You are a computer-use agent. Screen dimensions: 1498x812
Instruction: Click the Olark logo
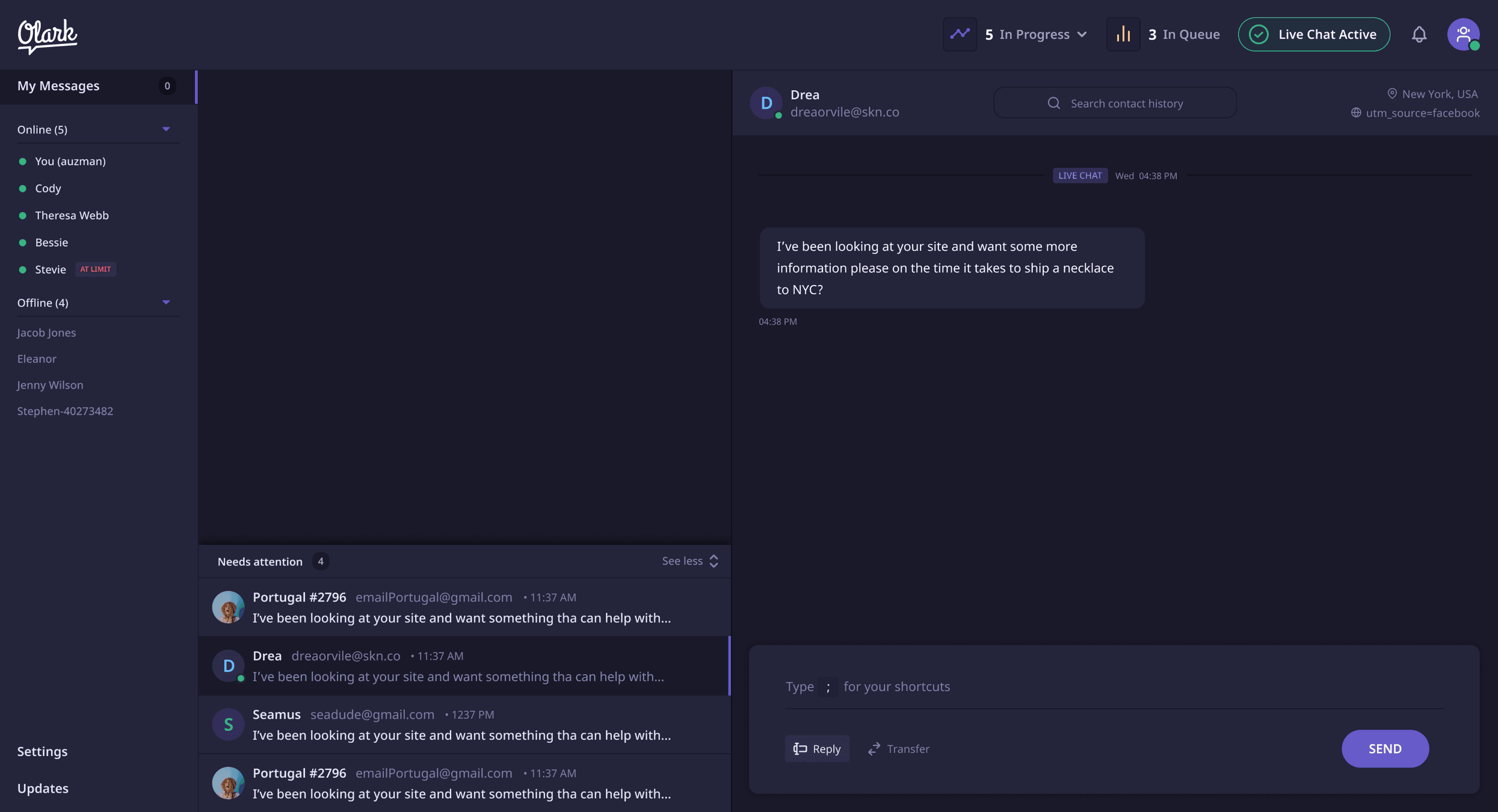pyautogui.click(x=48, y=36)
